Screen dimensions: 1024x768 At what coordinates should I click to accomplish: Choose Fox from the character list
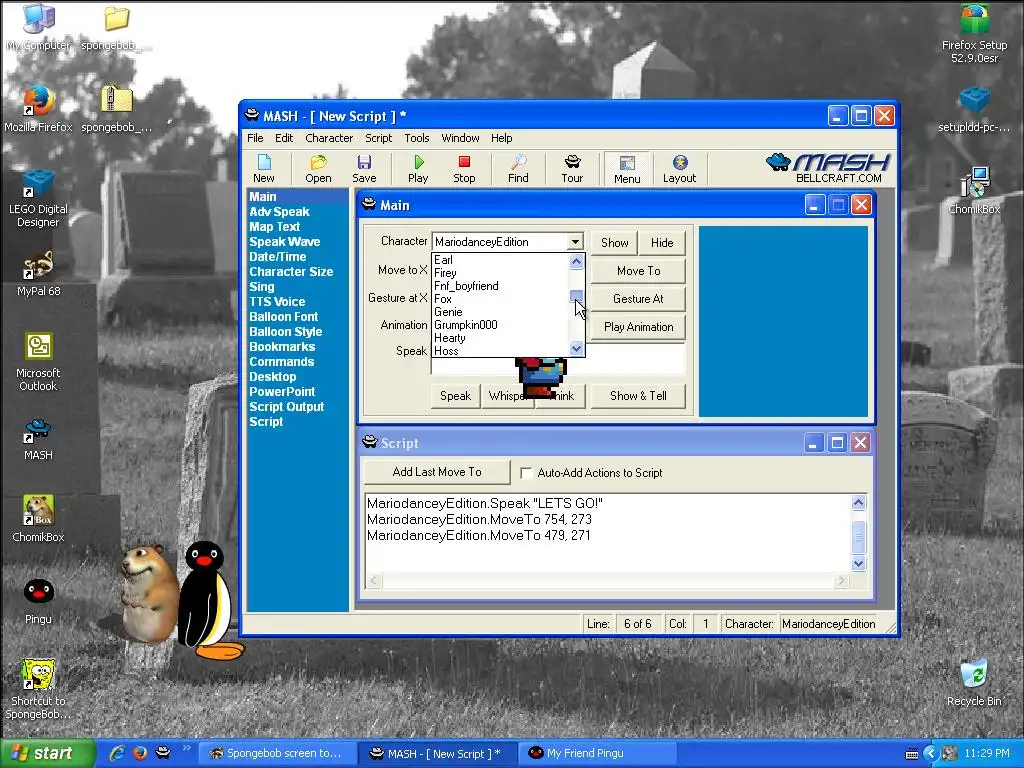500,299
